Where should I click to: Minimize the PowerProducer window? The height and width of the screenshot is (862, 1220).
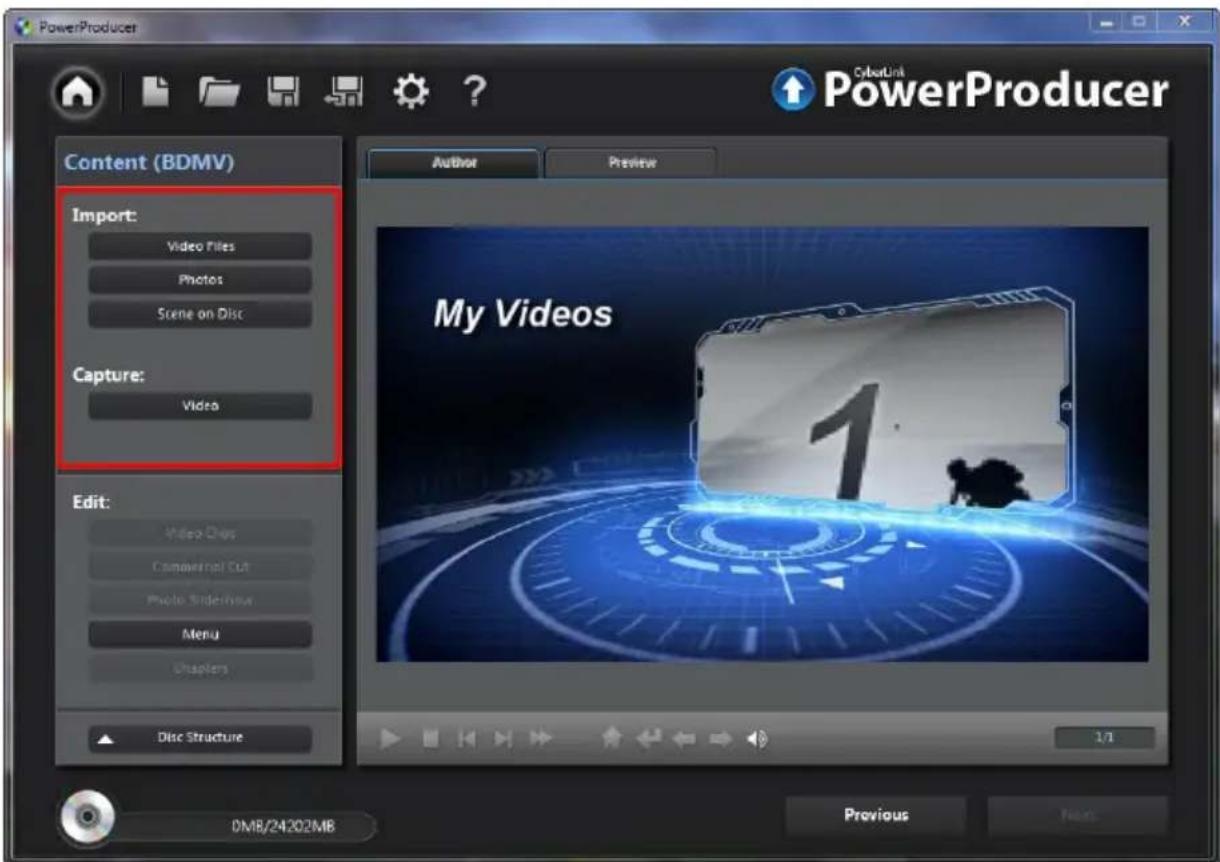click(x=1104, y=22)
